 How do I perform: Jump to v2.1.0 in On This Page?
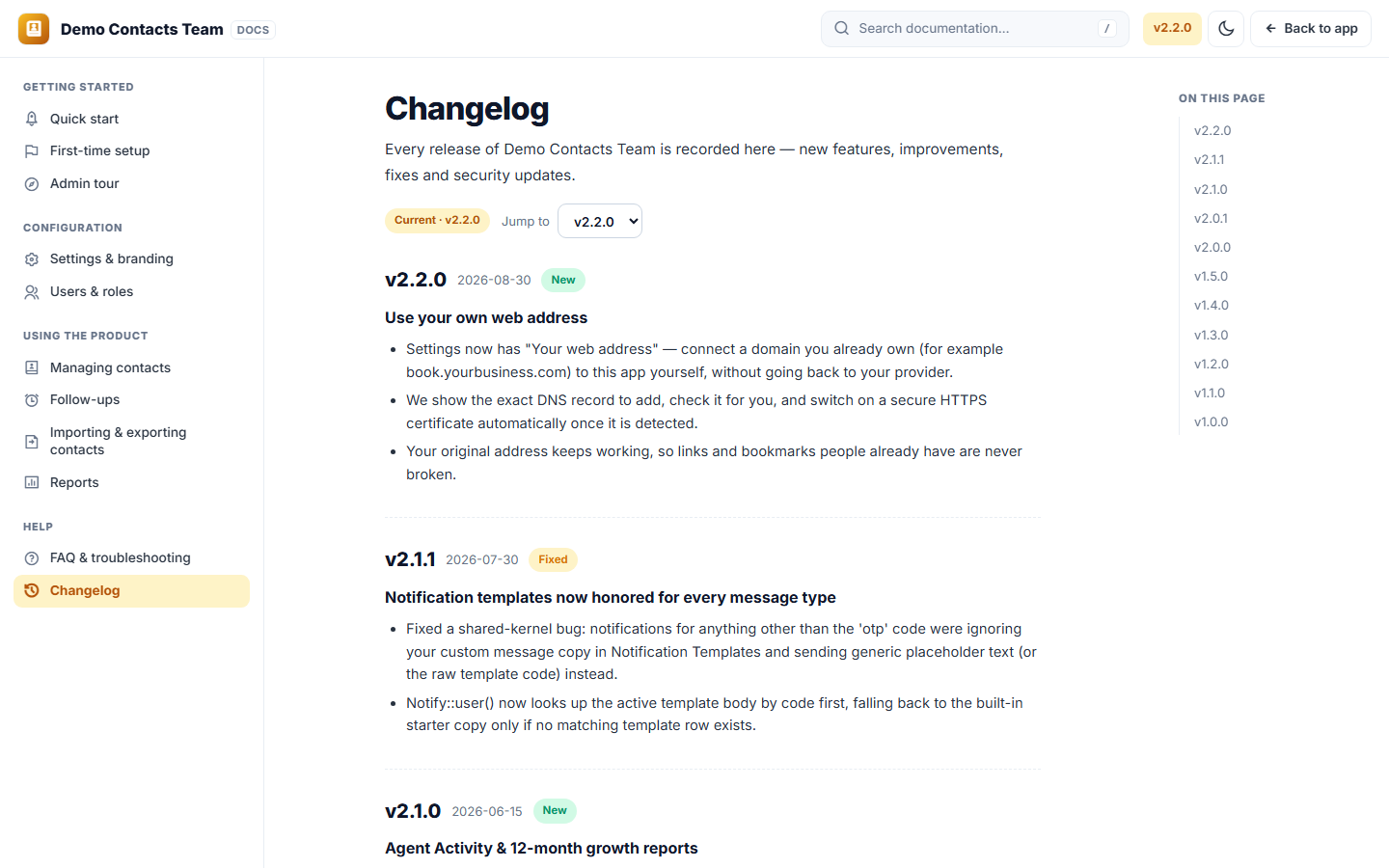(x=1211, y=190)
